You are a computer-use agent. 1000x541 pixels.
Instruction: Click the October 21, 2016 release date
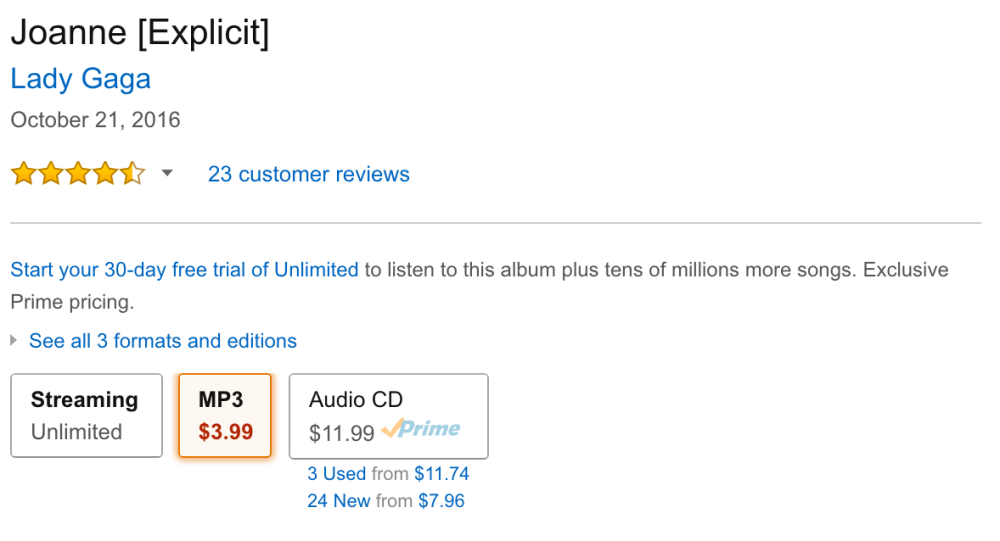coord(95,120)
